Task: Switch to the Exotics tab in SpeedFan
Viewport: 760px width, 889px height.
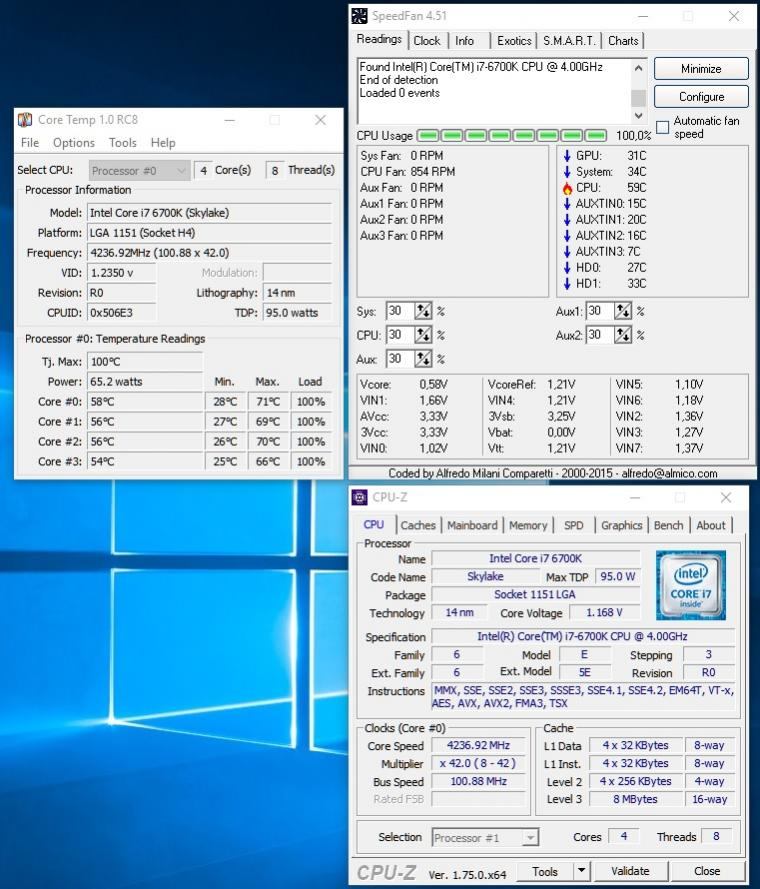Action: pyautogui.click(x=514, y=41)
